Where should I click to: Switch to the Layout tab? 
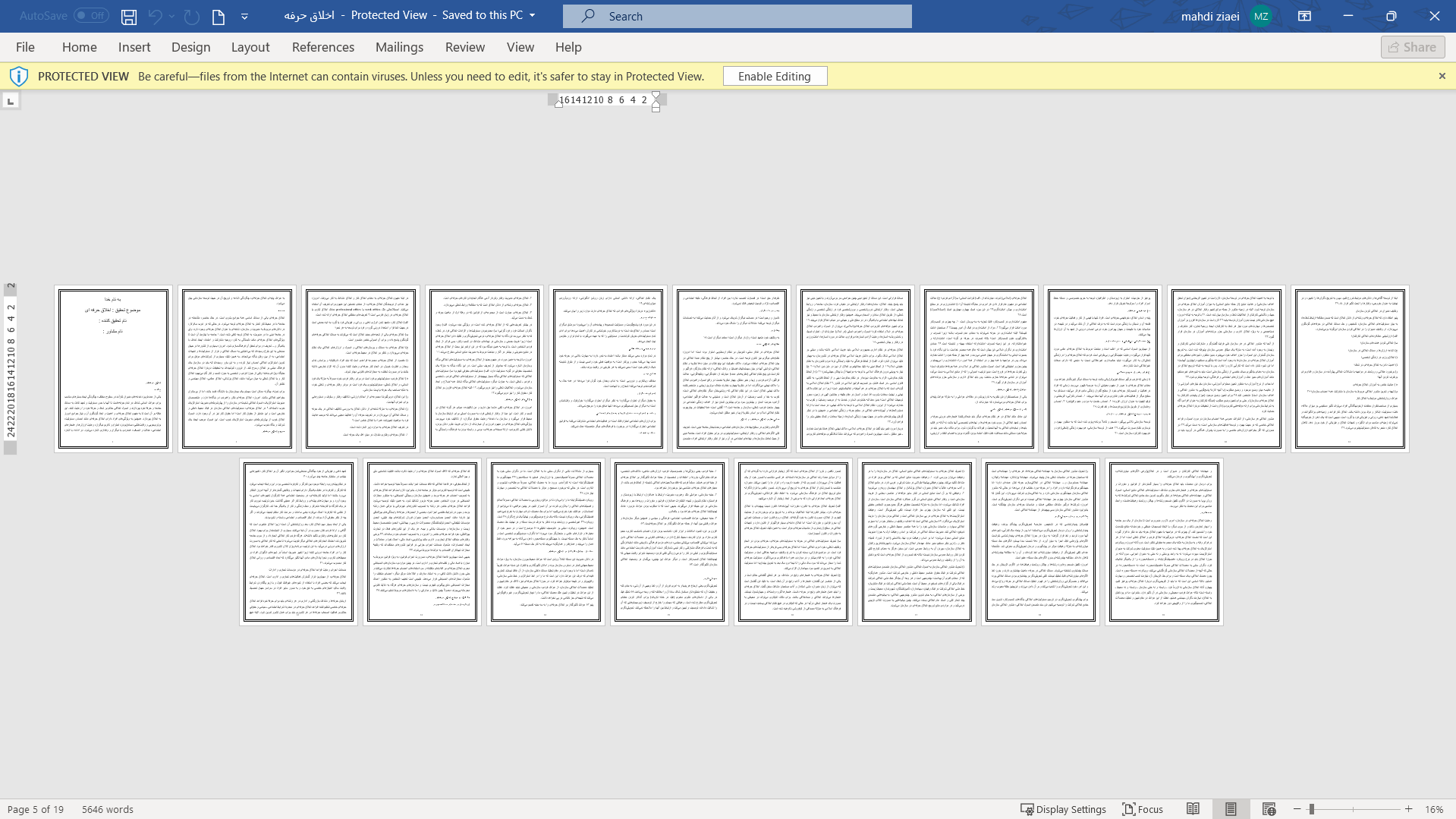click(250, 47)
